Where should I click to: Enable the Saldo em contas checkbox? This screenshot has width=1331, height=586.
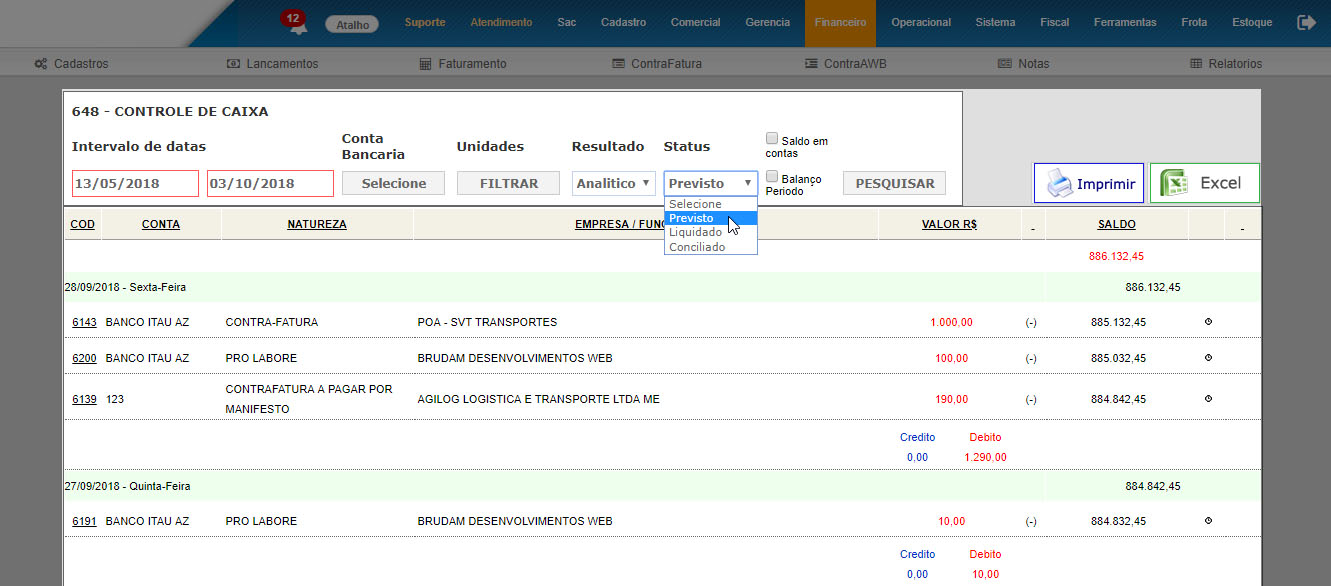(772, 139)
